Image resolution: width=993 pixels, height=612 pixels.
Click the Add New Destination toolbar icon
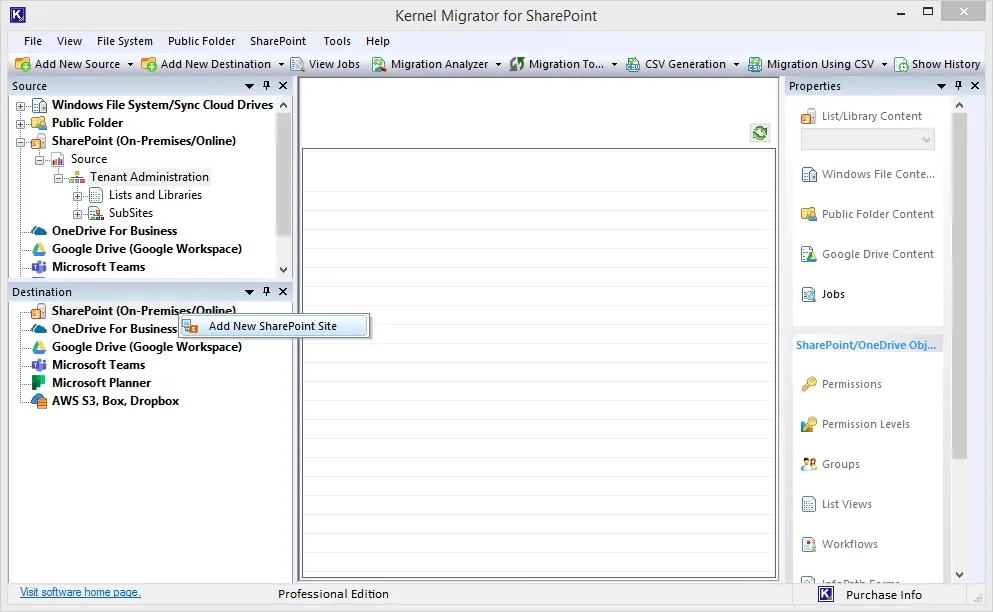149,64
